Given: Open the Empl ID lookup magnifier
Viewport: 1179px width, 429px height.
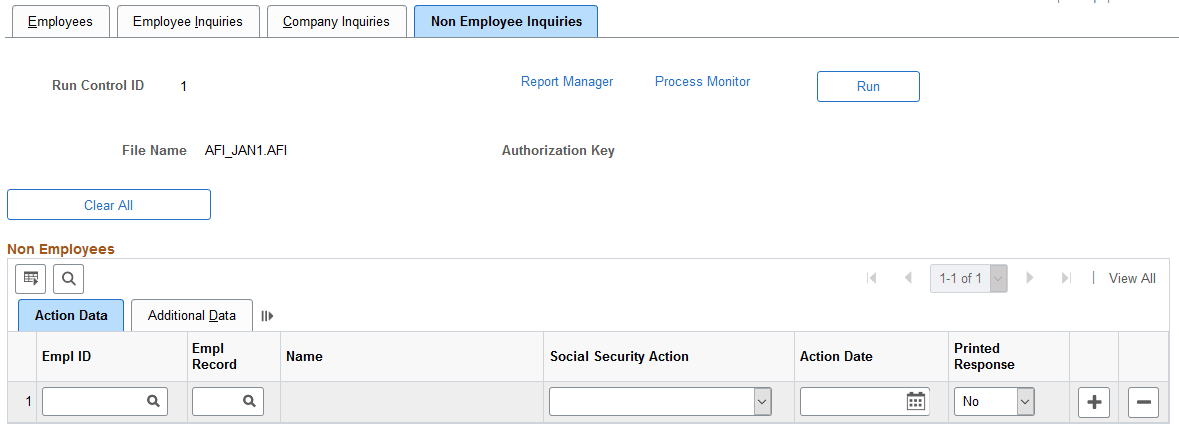Looking at the screenshot, I should coord(153,401).
